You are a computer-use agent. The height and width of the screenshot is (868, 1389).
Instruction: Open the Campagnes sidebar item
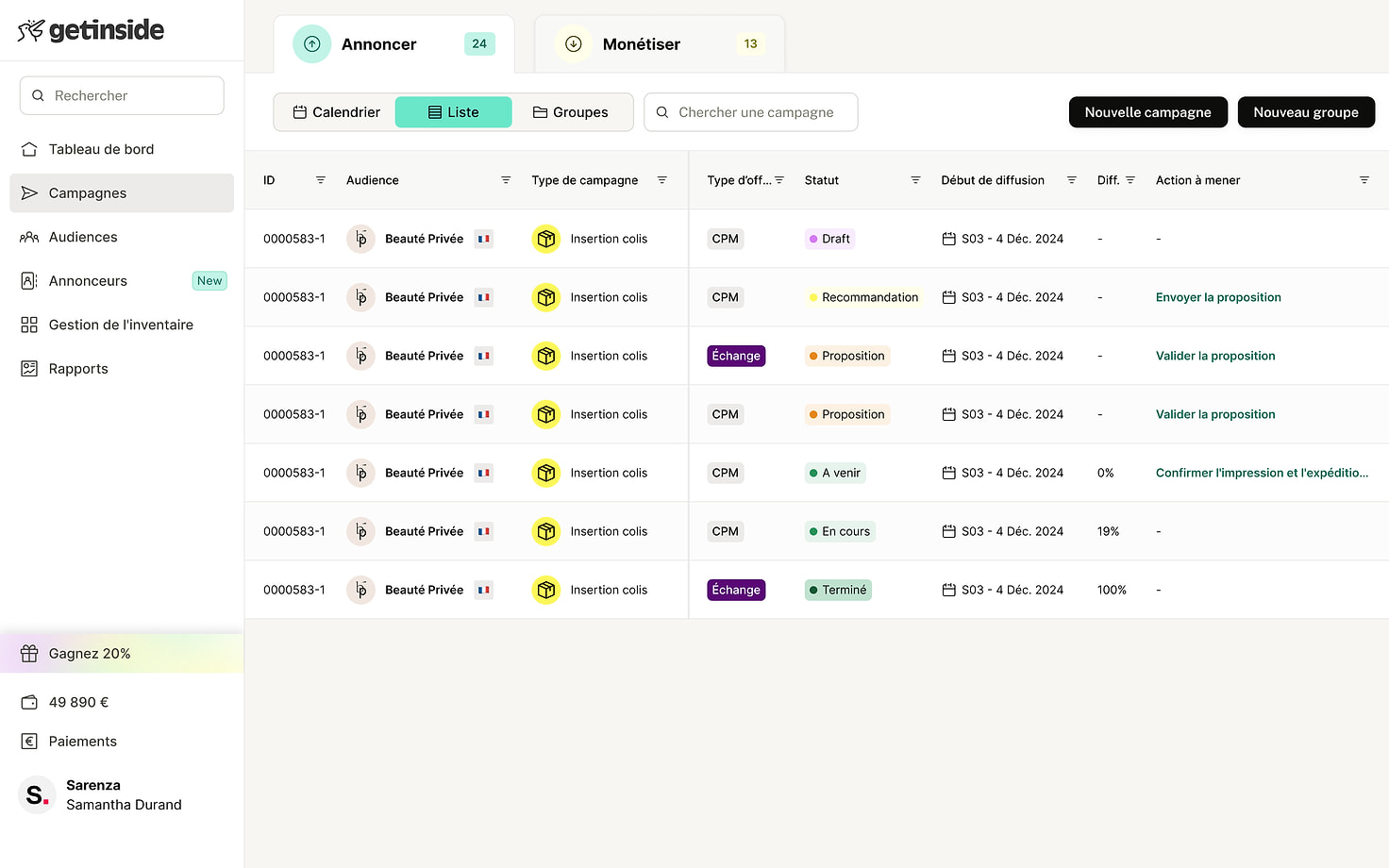click(x=122, y=193)
